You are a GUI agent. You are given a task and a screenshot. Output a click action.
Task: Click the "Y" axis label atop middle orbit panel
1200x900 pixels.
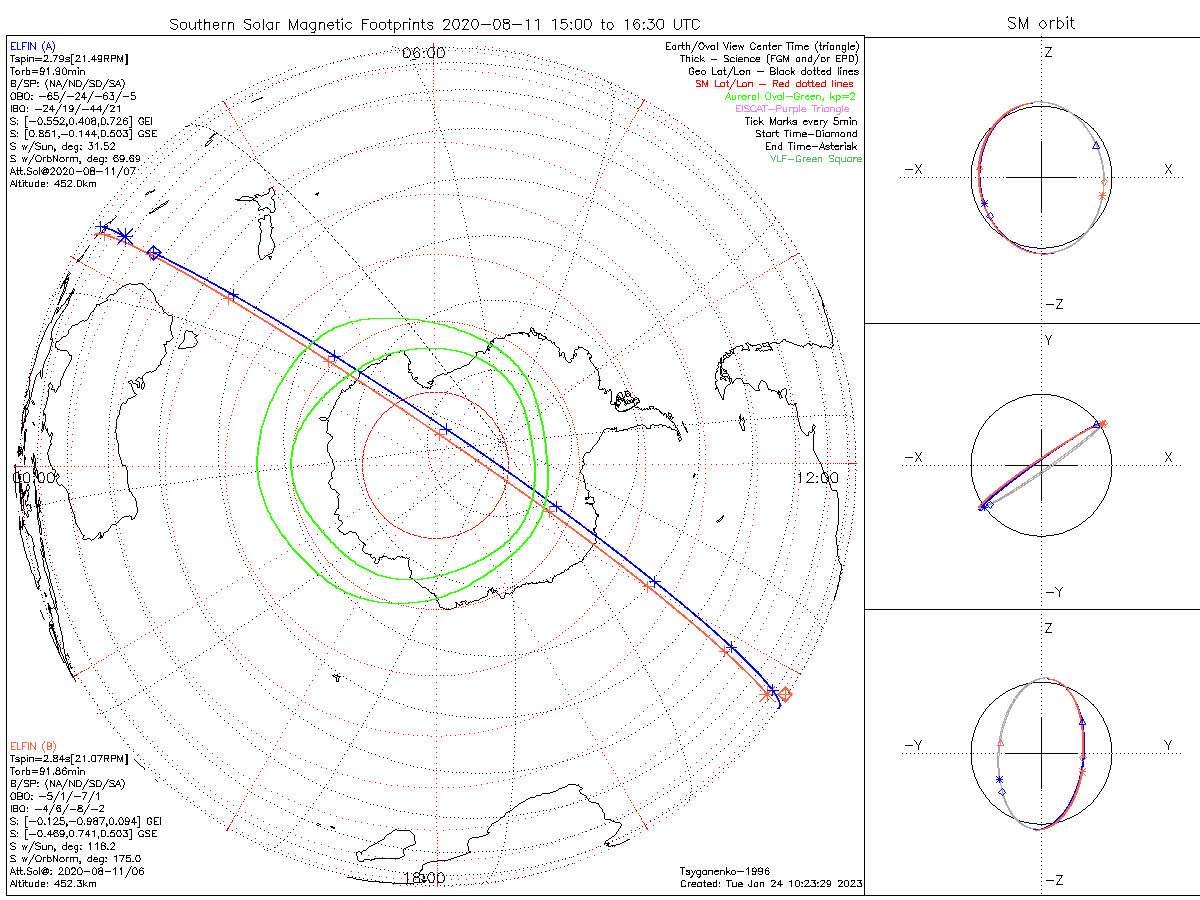[1048, 341]
